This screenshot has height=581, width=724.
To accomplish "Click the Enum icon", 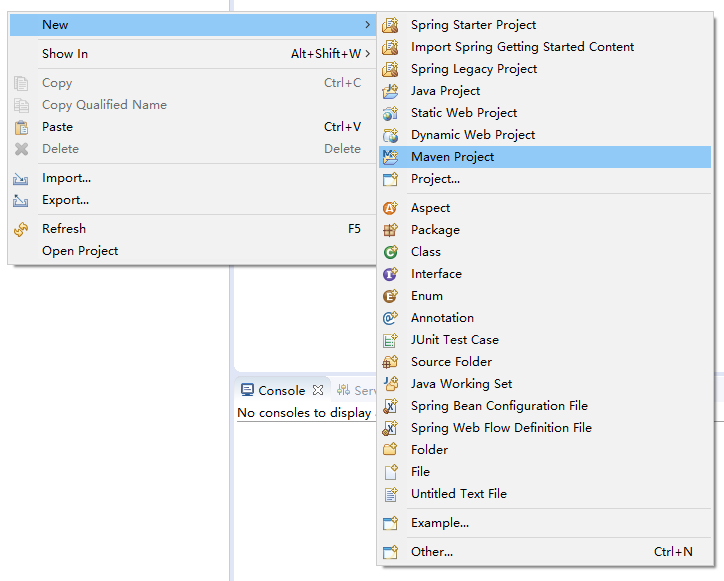I will click(x=390, y=296).
